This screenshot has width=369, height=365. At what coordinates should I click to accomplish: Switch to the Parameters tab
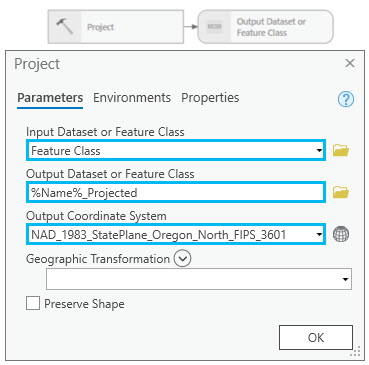(x=50, y=98)
